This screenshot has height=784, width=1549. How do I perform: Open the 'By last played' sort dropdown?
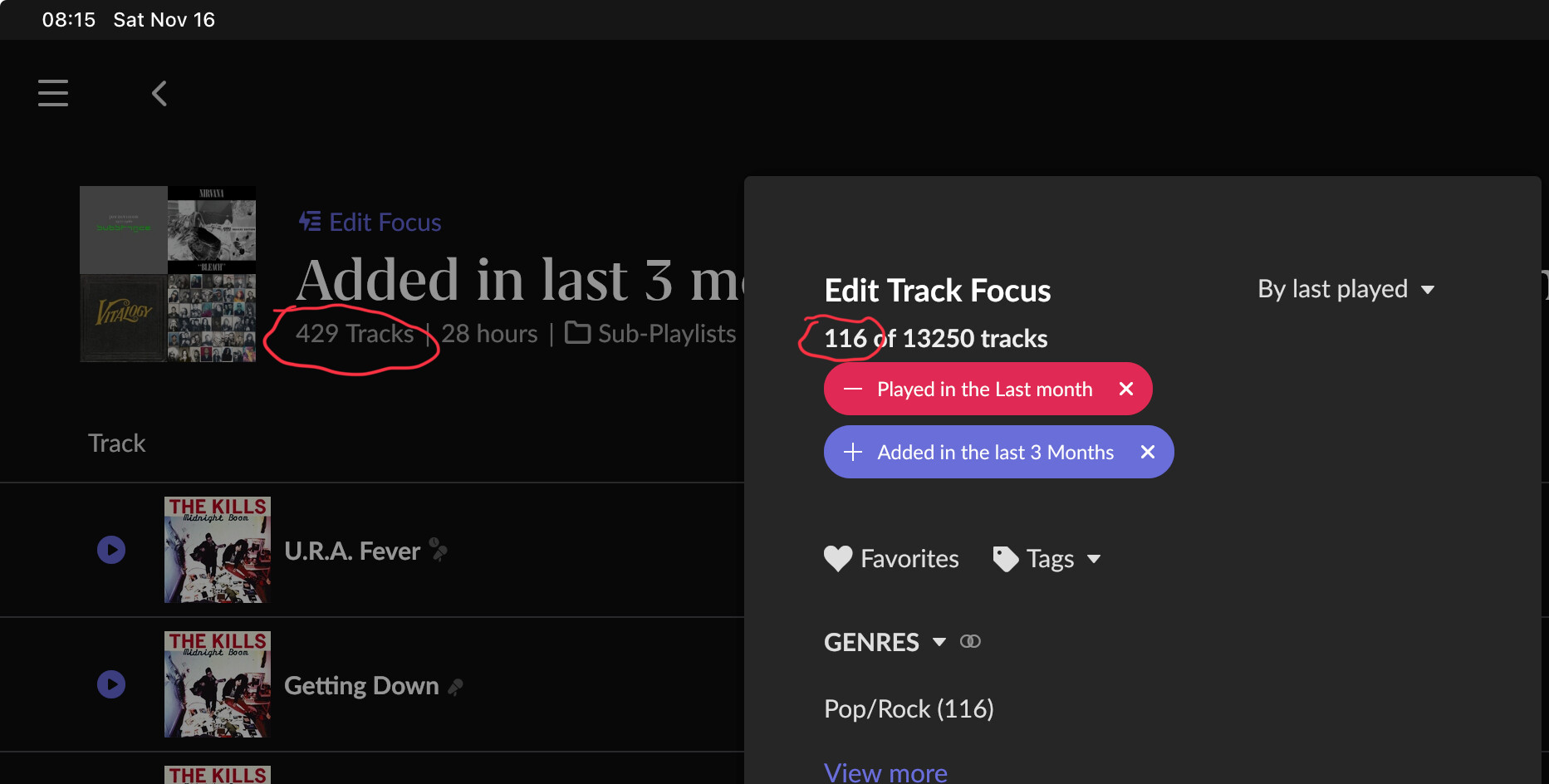[1346, 289]
